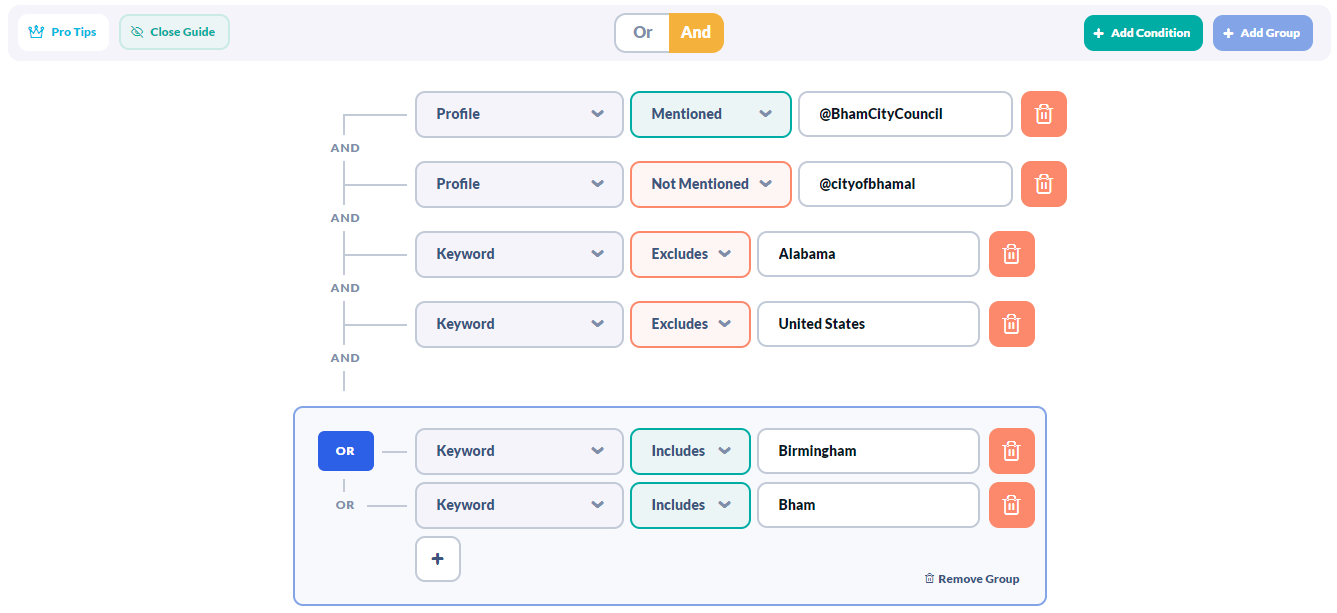The width and height of the screenshot is (1337, 613).
Task: Edit the @BhamCityCouncil value field
Action: 905,114
